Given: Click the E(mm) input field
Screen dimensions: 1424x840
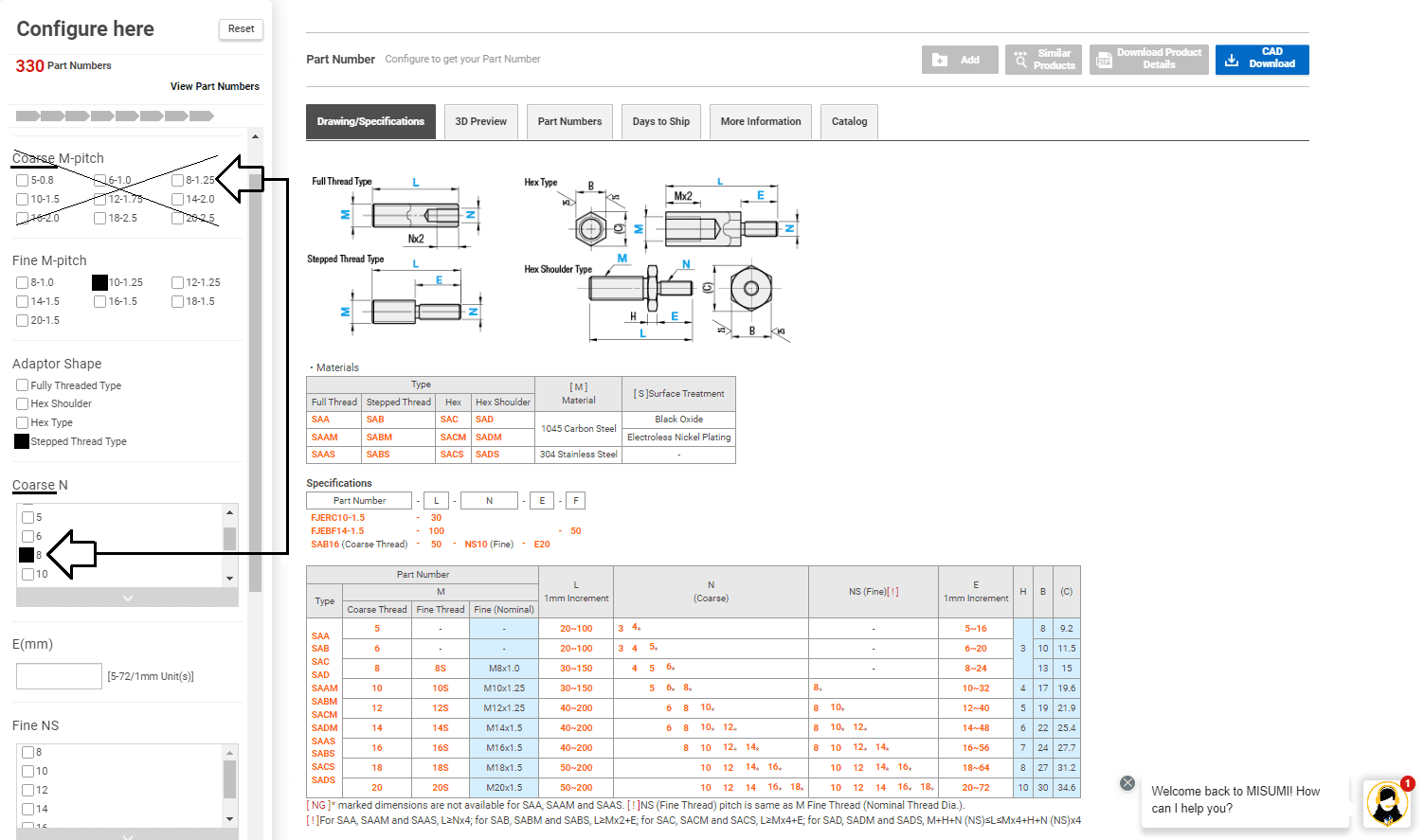Looking at the screenshot, I should tap(59, 676).
